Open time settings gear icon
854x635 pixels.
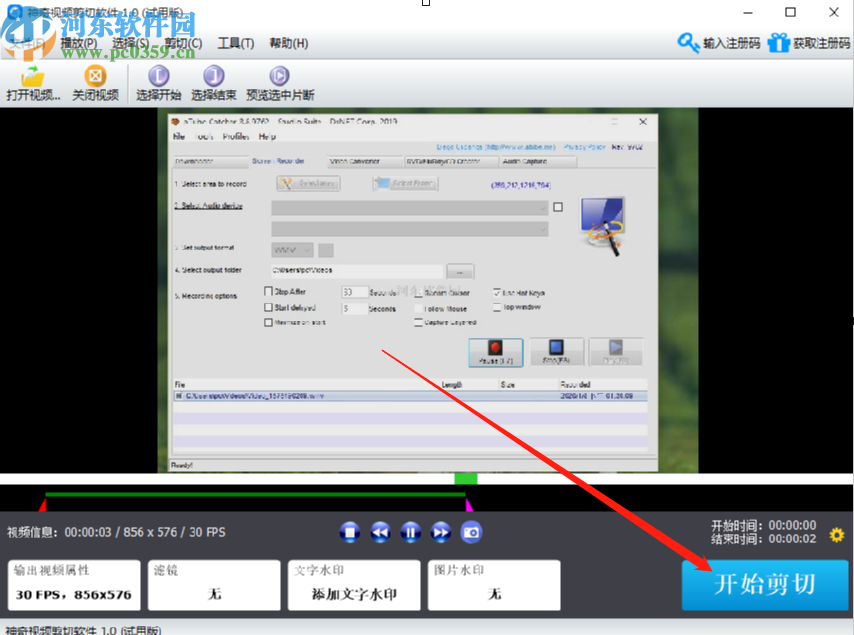tap(837, 535)
